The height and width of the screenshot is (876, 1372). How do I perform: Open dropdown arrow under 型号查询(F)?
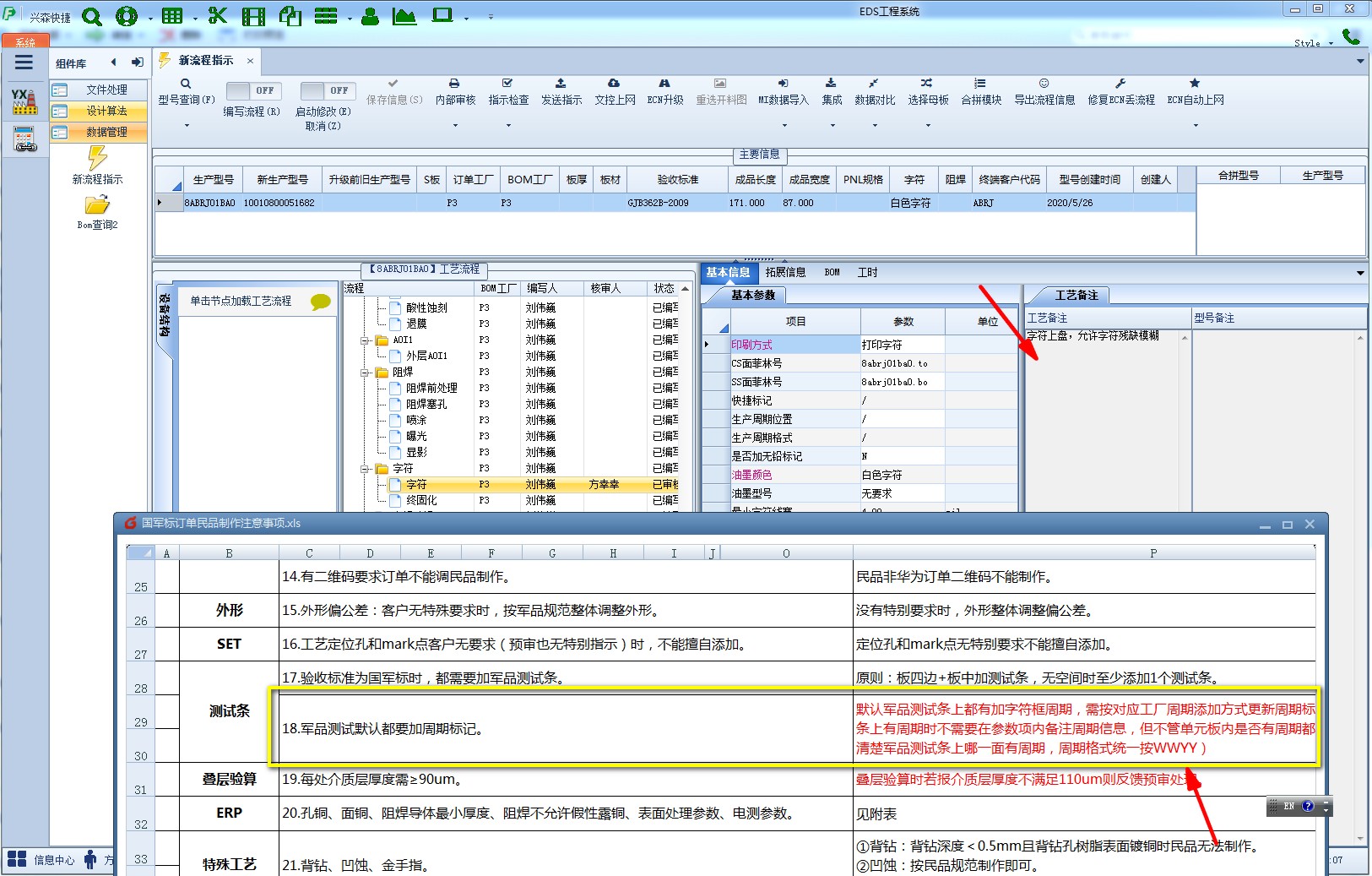(187, 126)
